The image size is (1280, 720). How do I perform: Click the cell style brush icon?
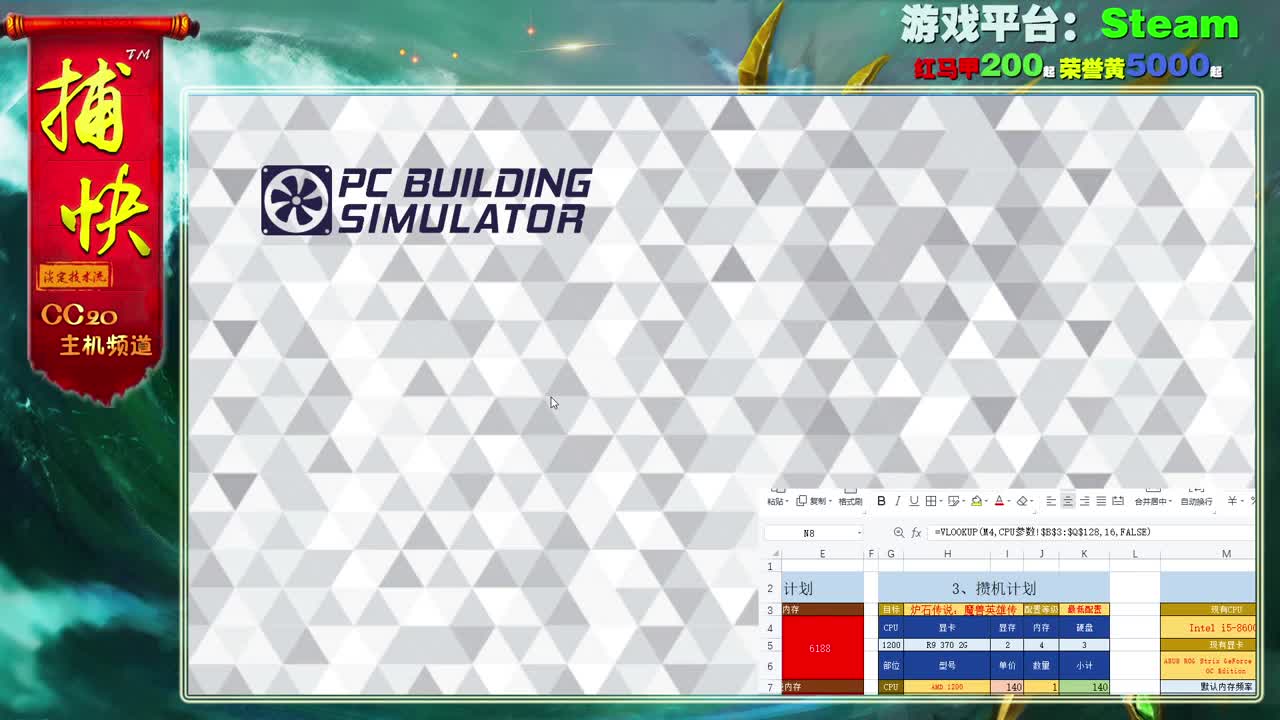pos(953,501)
